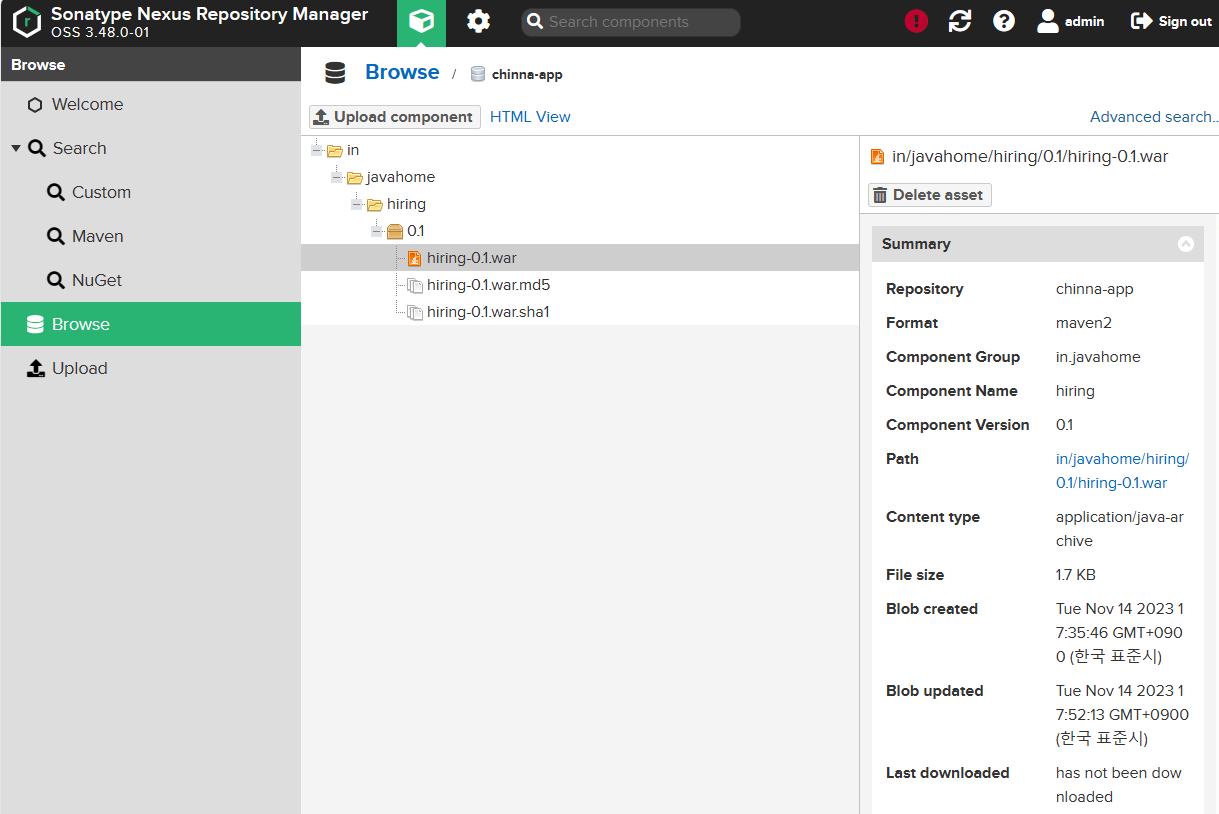Click the Sign out button
The height and width of the screenshot is (814, 1219).
(1171, 21)
